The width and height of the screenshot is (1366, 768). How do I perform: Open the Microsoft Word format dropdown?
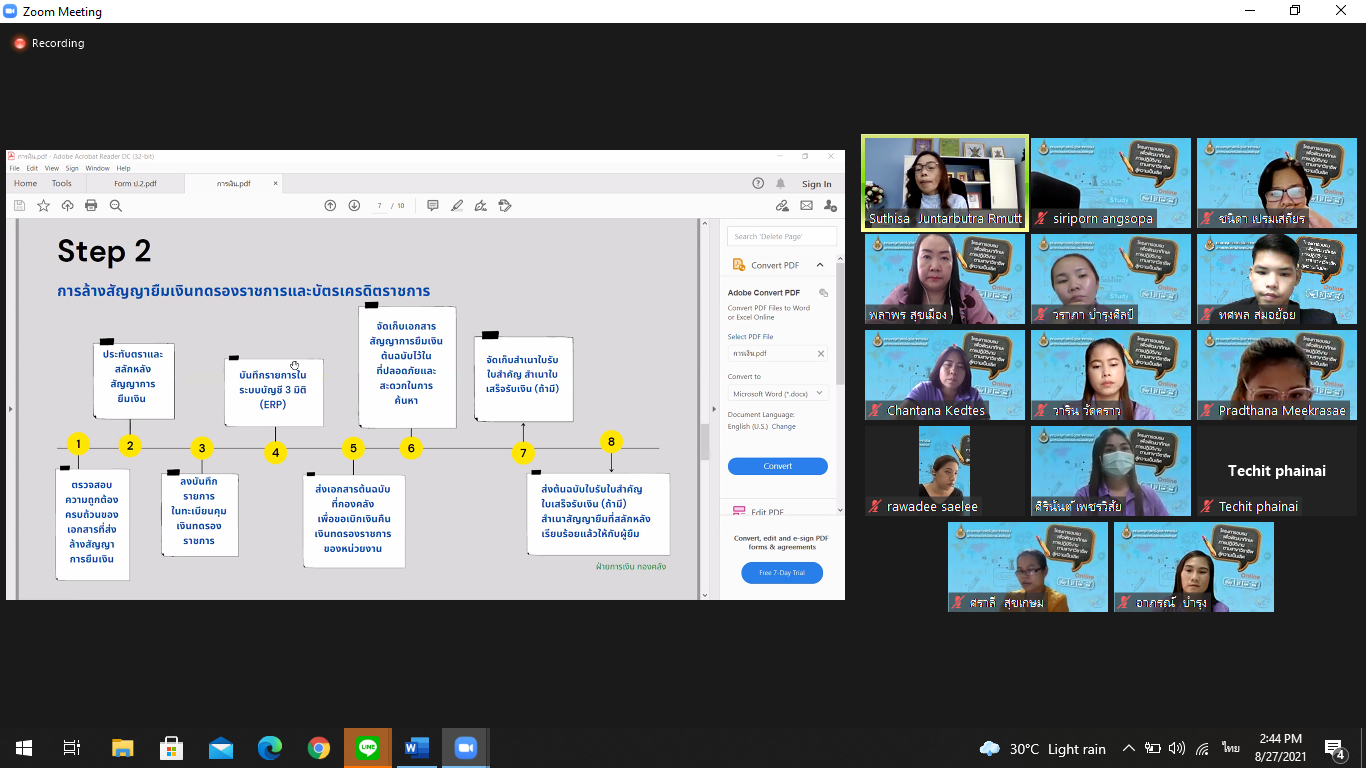(778, 394)
